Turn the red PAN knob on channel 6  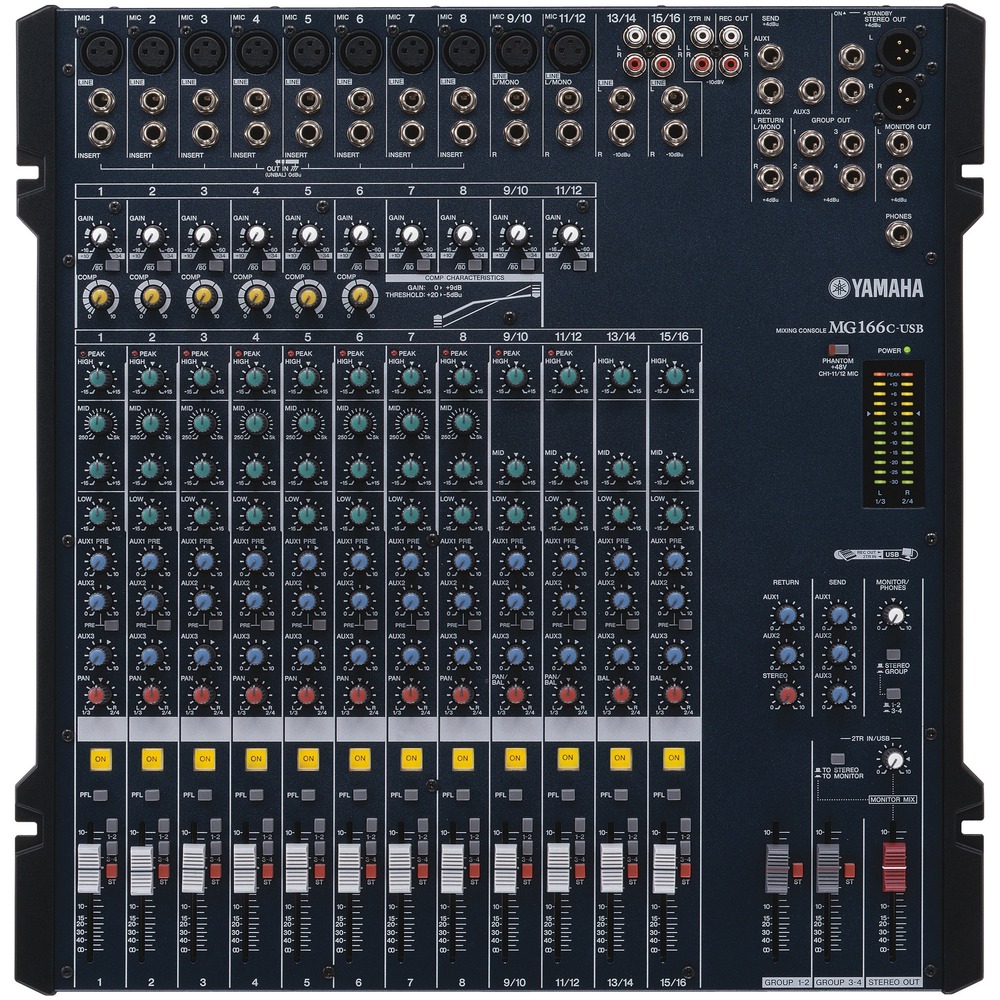click(358, 695)
